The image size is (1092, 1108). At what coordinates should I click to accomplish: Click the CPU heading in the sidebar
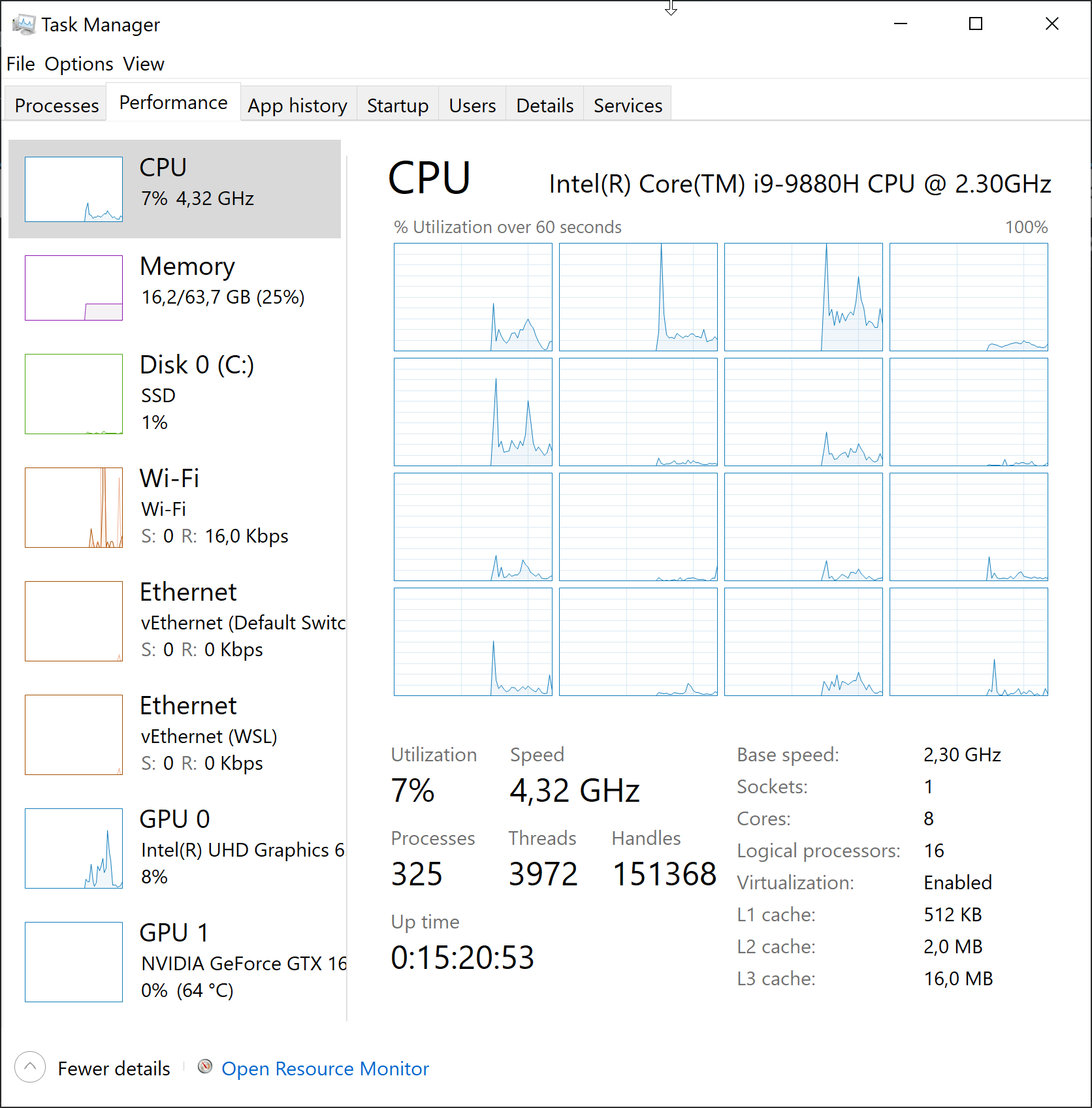pyautogui.click(x=163, y=168)
